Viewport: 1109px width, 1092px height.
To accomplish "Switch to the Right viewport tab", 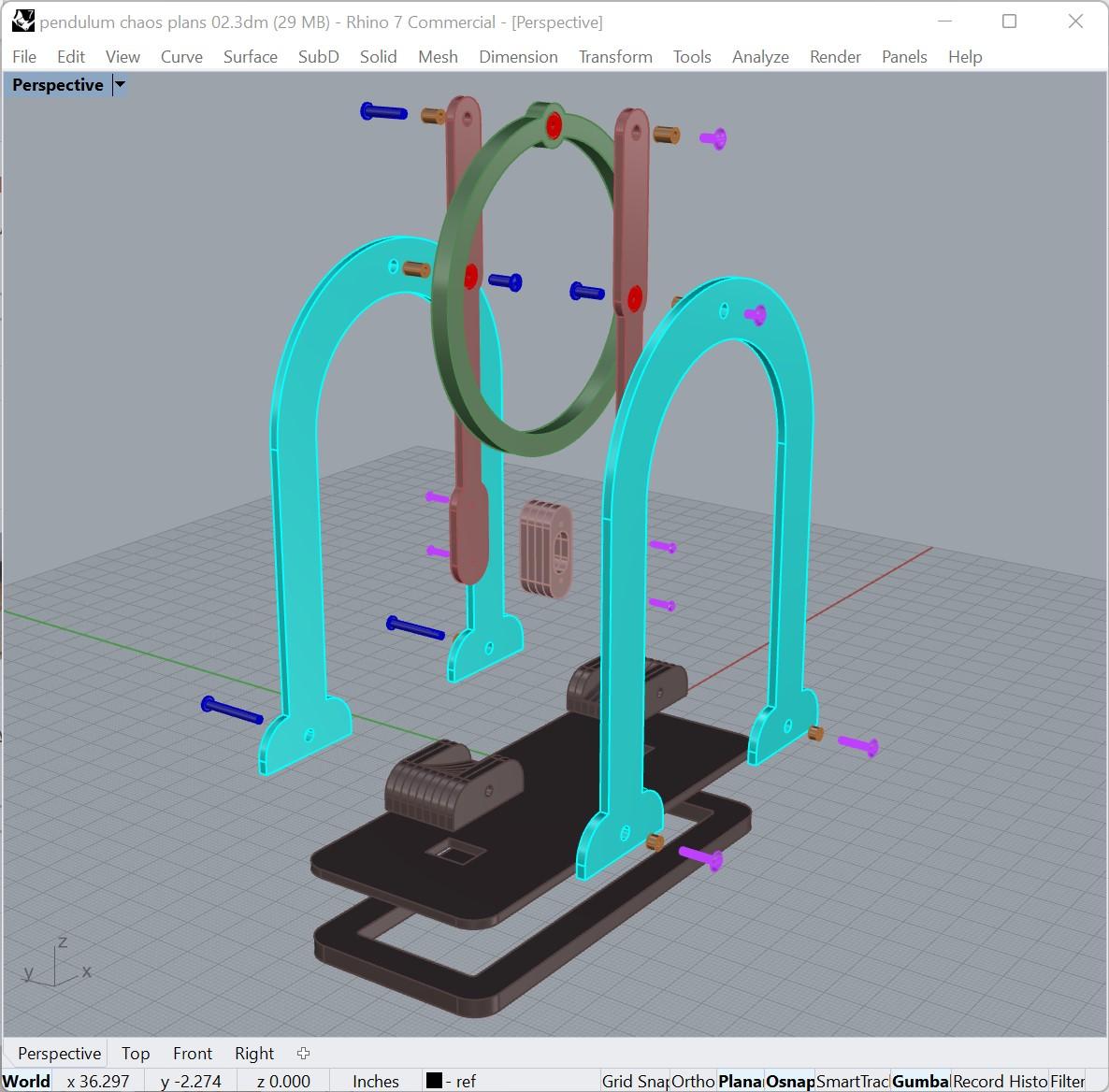I will coord(254,1053).
